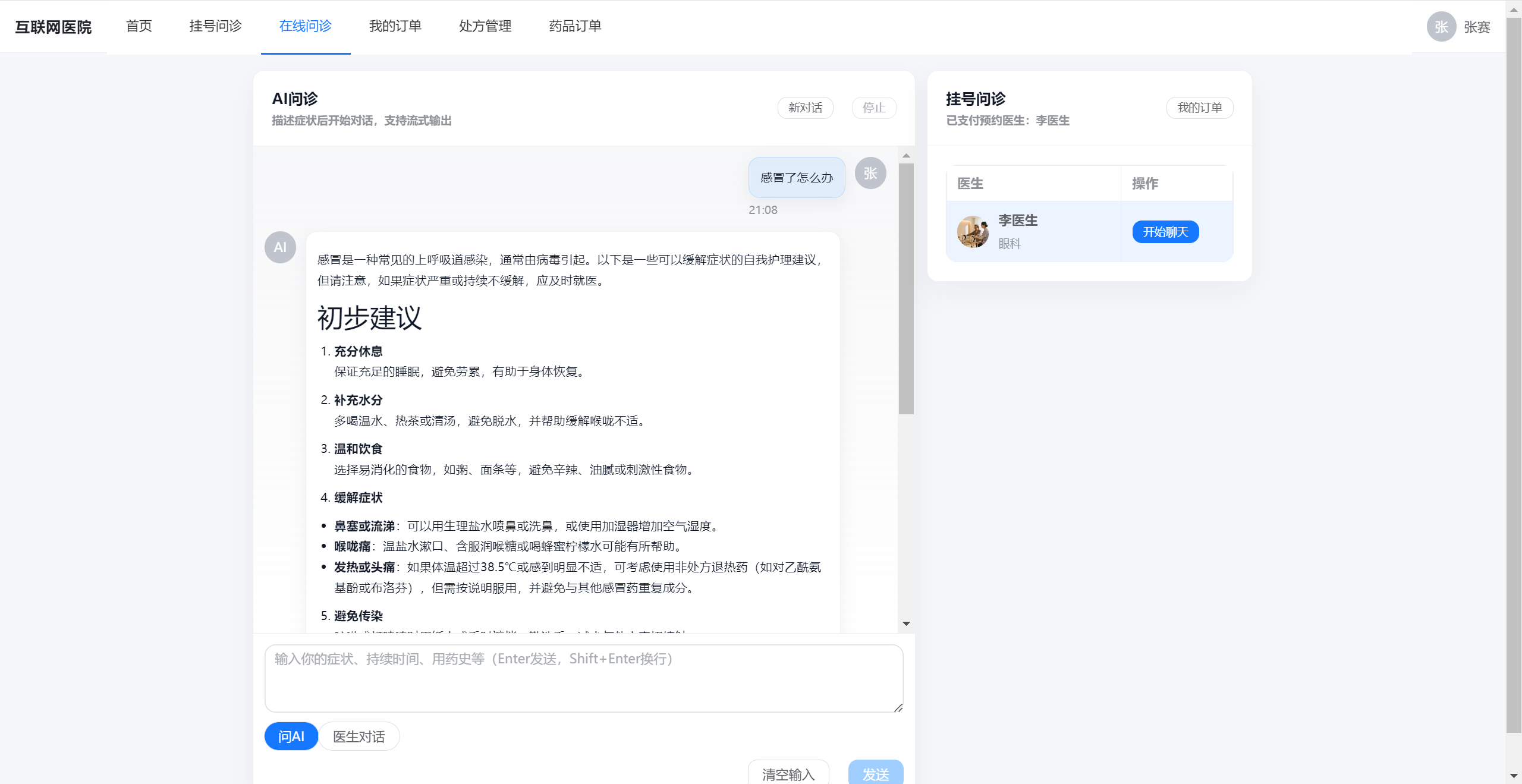This screenshot has width=1522, height=784.
Task: Go to 挂号问诊 navigation tab
Action: click(x=215, y=26)
